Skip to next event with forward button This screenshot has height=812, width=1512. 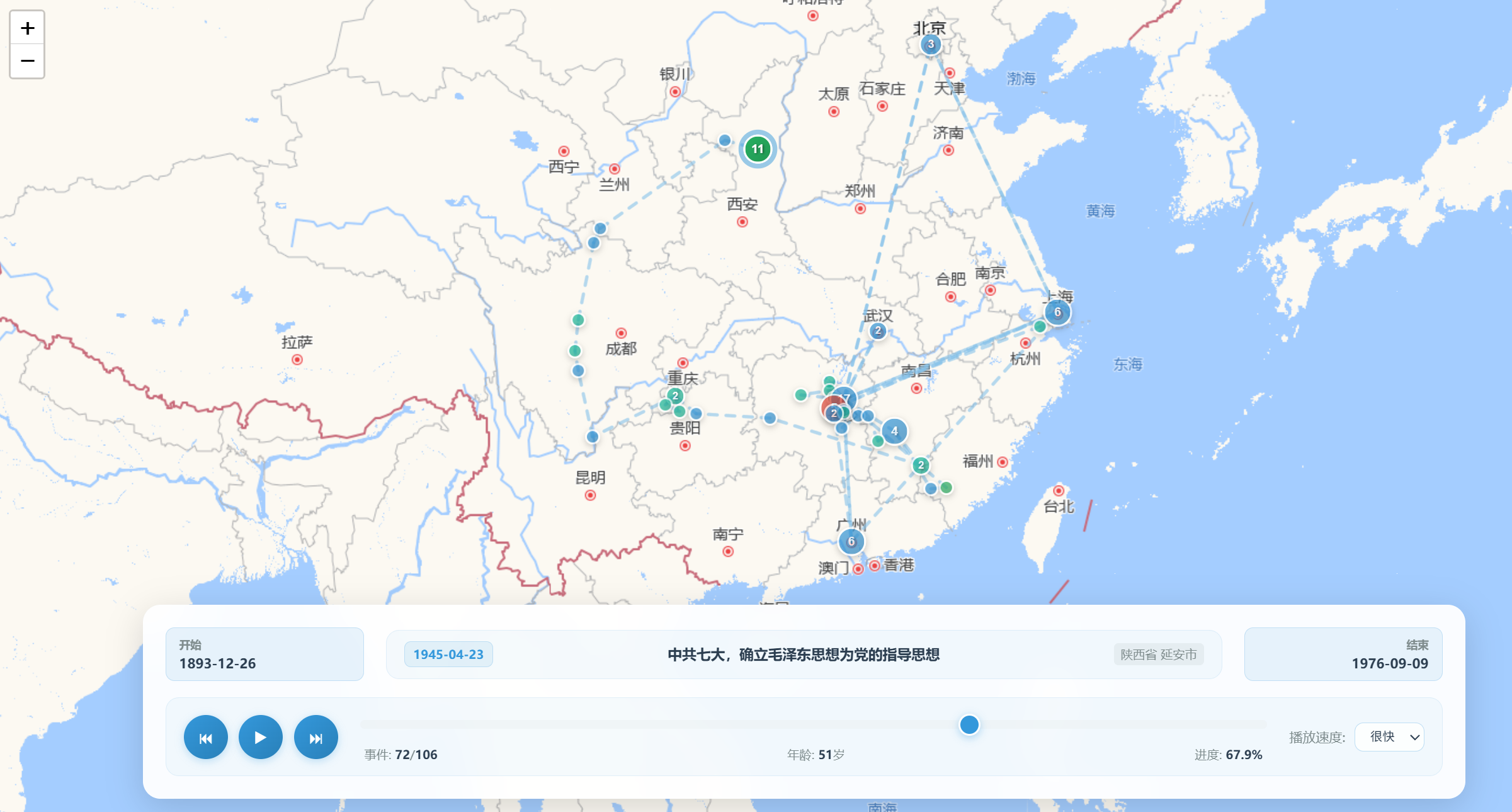315,738
